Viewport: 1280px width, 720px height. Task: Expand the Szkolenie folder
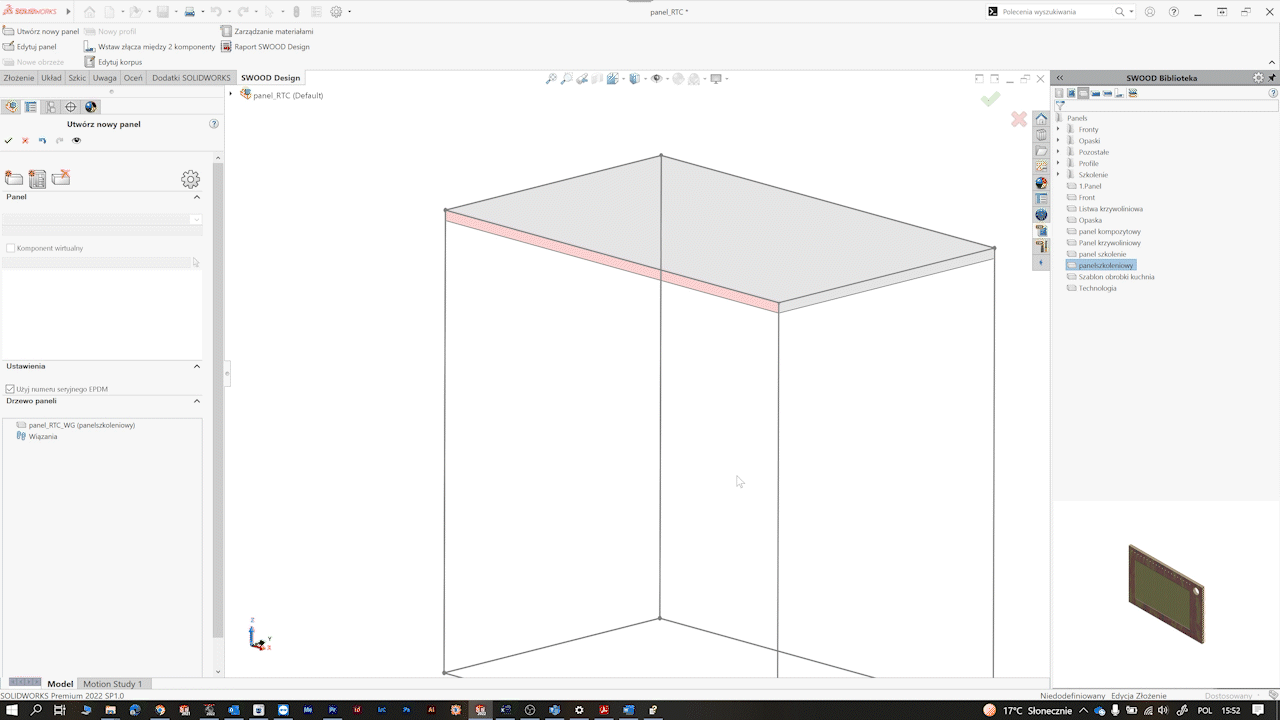coord(1058,174)
